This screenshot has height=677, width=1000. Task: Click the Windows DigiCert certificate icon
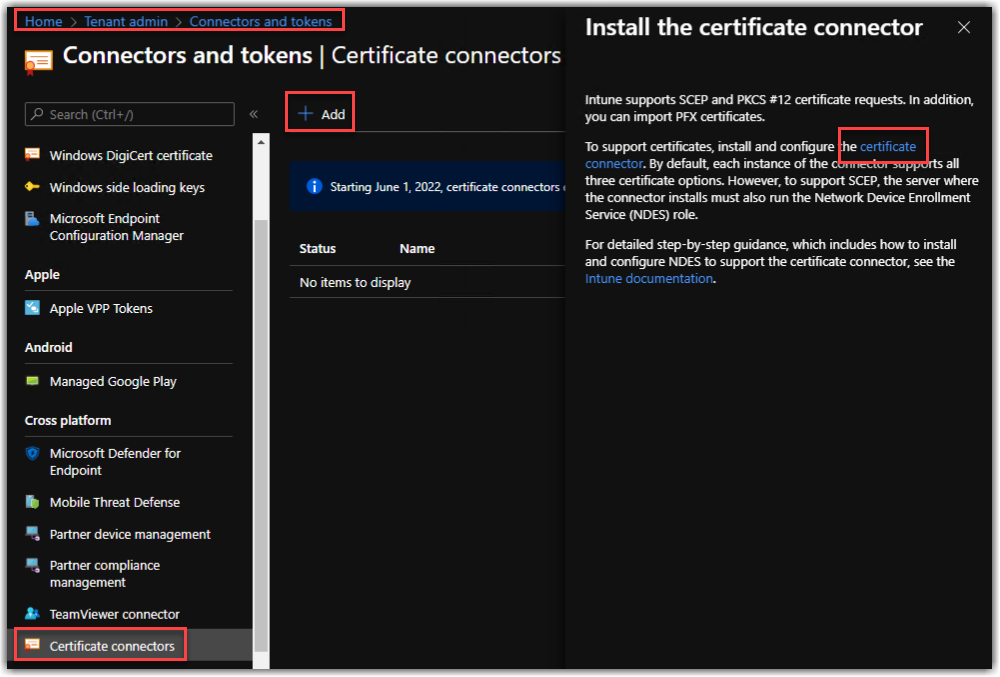[32, 154]
